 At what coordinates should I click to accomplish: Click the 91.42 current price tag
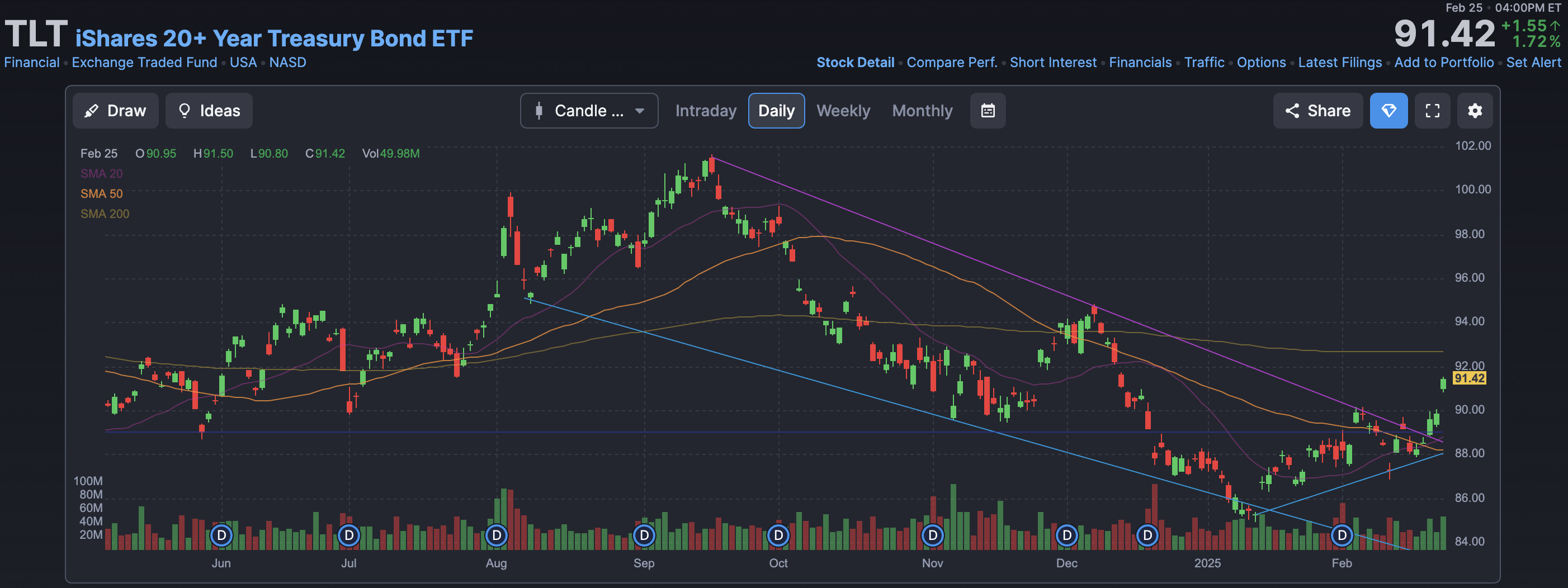click(x=1469, y=378)
